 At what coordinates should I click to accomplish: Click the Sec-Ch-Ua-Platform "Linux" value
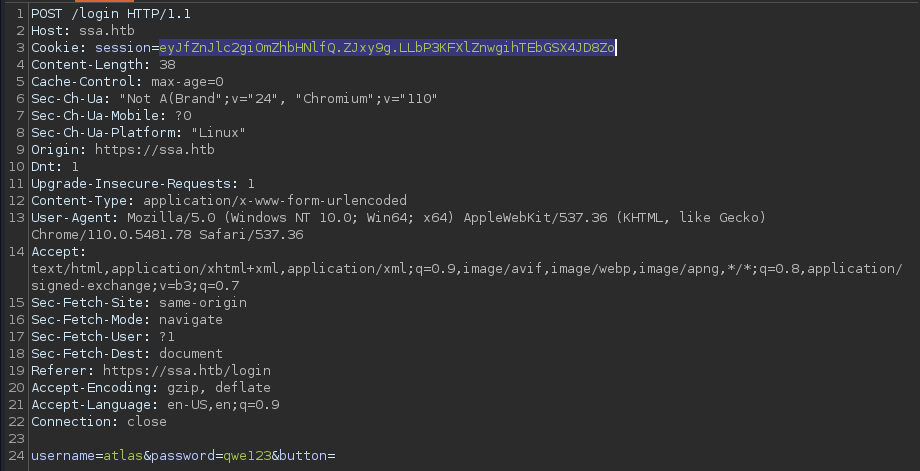(x=218, y=133)
